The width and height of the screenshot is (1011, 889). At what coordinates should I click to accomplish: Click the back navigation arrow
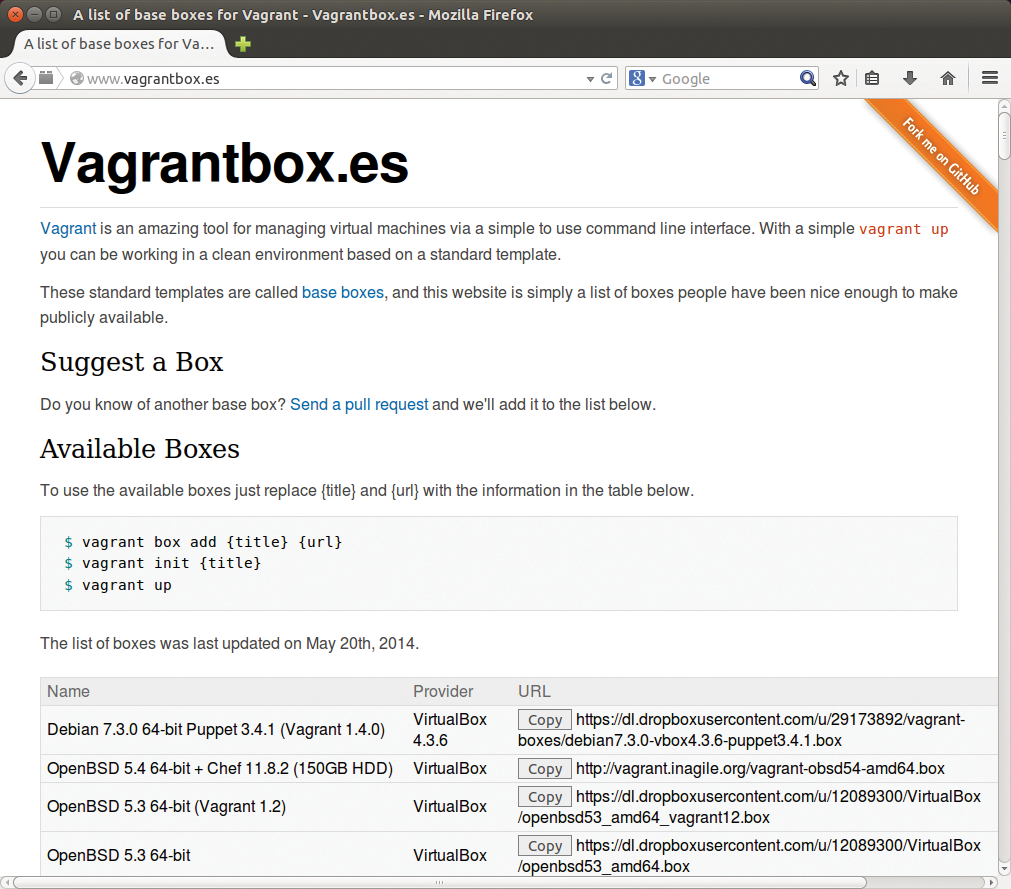click(20, 78)
